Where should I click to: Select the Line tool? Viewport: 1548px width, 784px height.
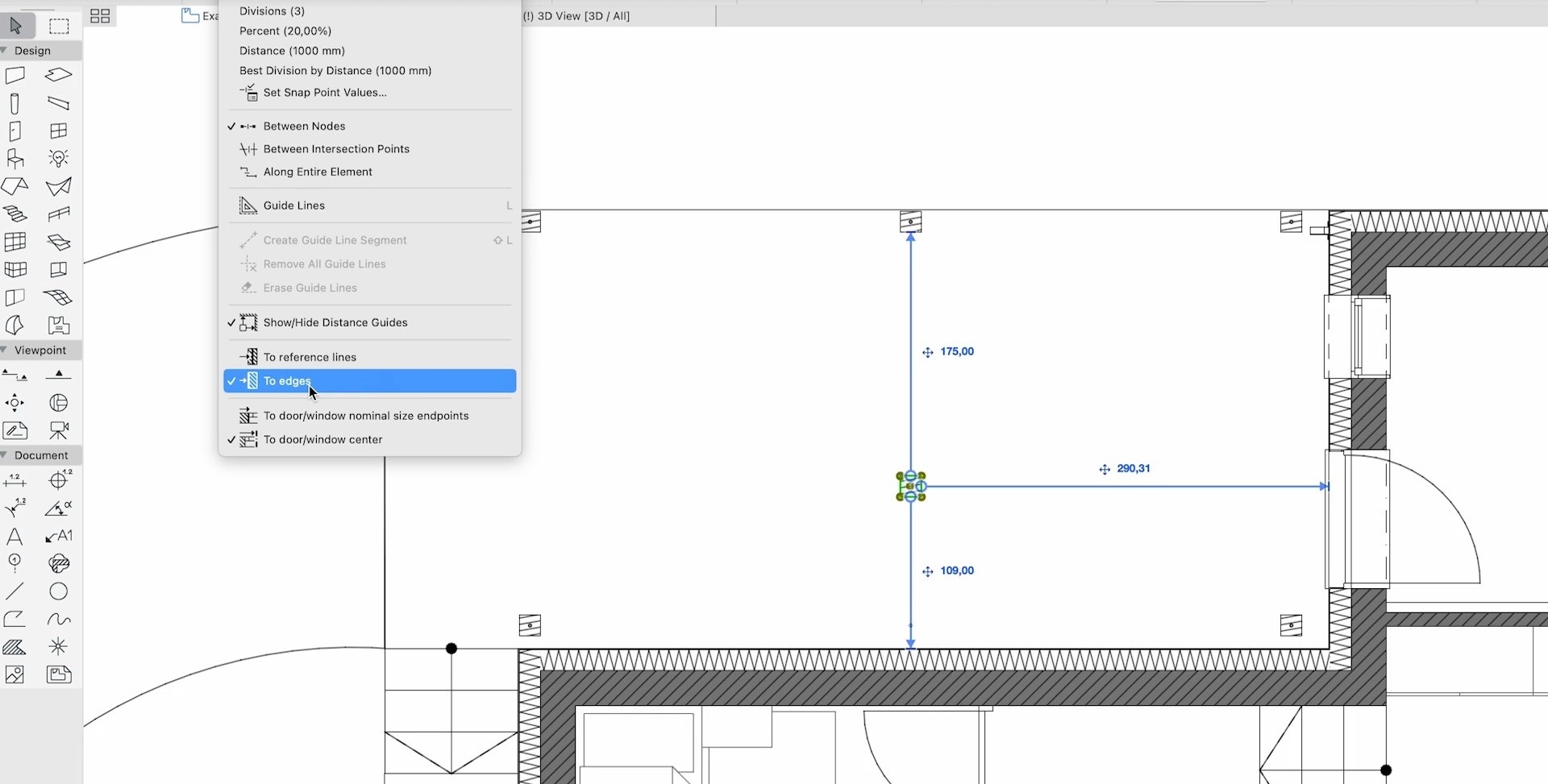pos(15,591)
